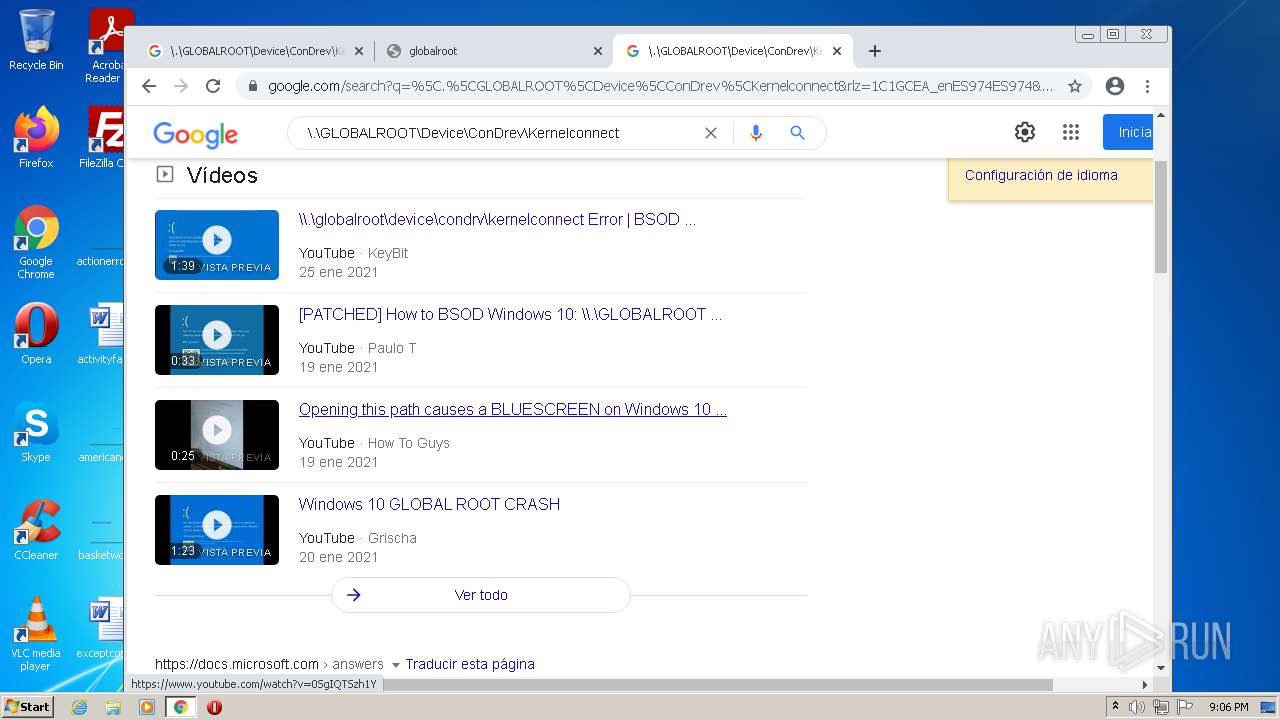Viewport: 1280px width, 720px height.
Task: Open the Opera desktop icon
Action: point(36,334)
